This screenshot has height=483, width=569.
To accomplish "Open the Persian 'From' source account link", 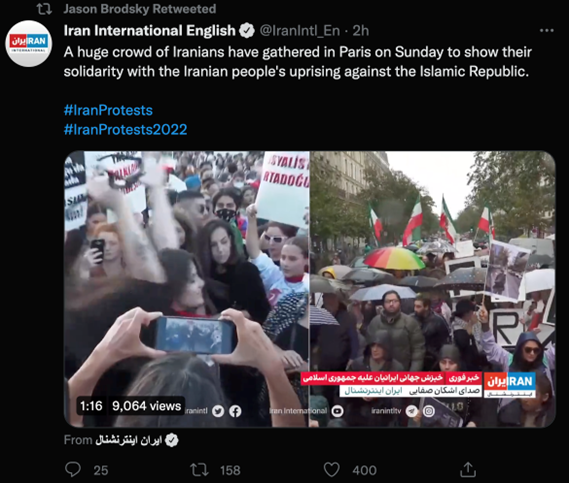I will (128, 440).
